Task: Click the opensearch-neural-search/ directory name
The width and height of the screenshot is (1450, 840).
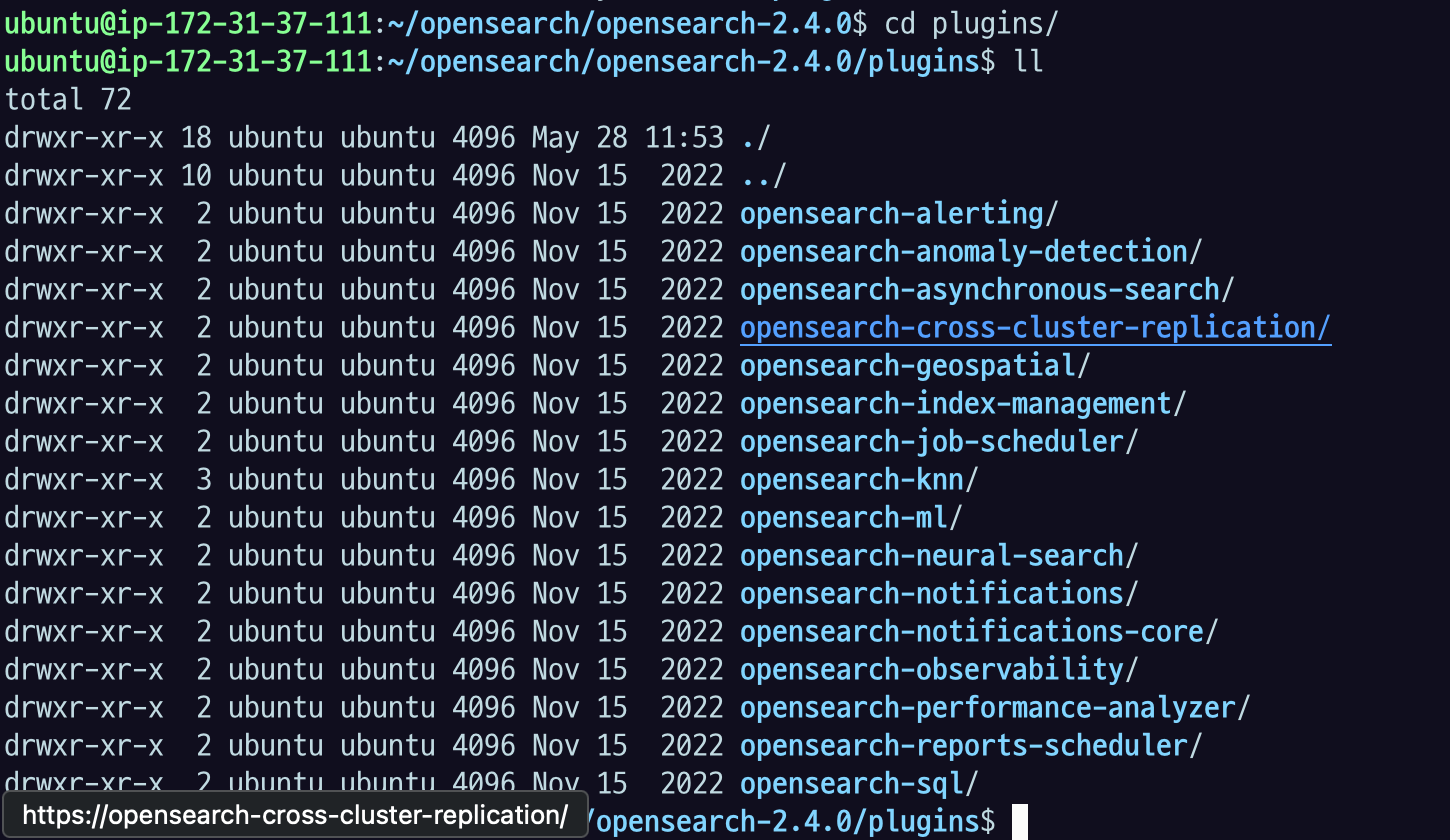Action: tap(939, 556)
